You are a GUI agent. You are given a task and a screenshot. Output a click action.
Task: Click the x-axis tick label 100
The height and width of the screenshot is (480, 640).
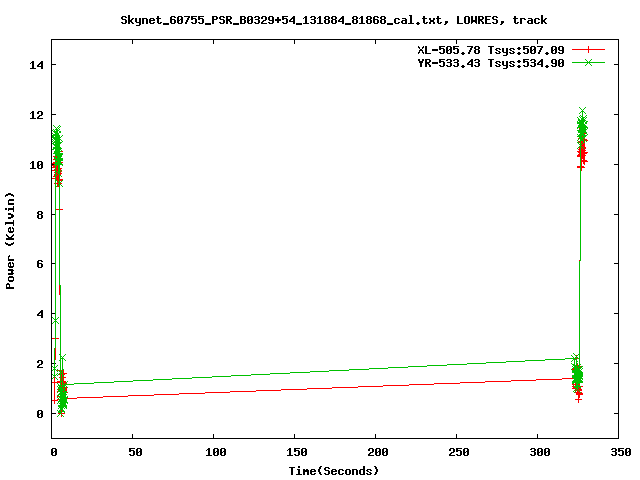tap(216, 452)
